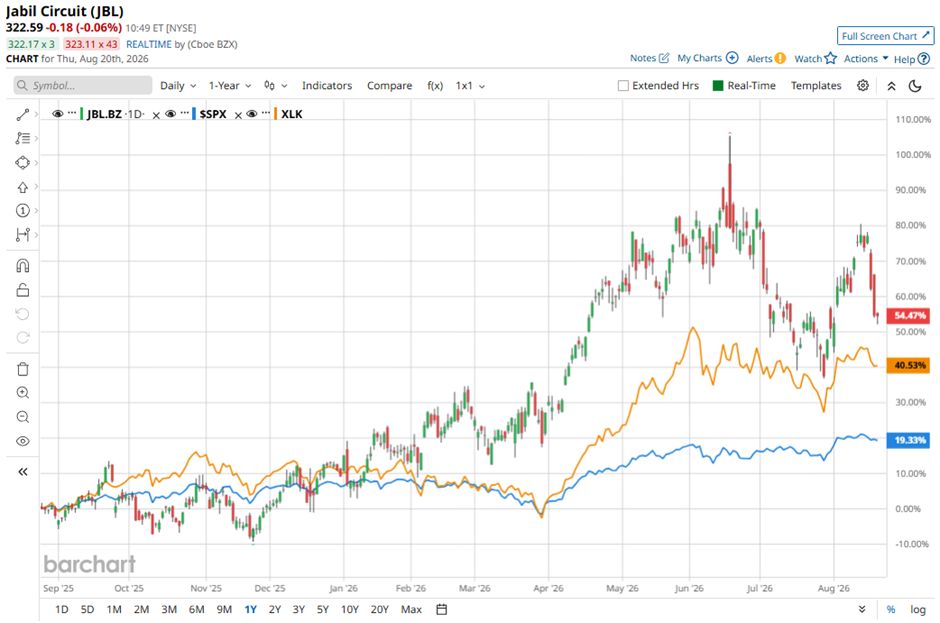This screenshot has height=623, width=940.
Task: Click the undo arrow icon
Action: coord(23,314)
